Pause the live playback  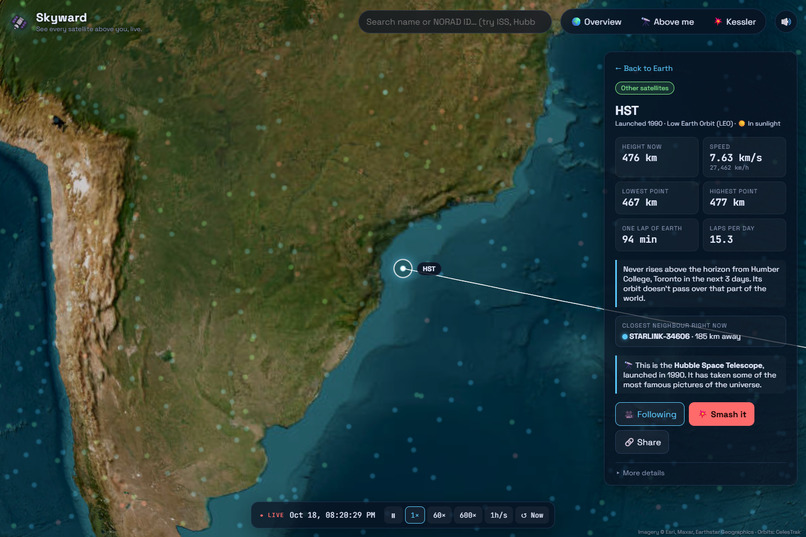393,515
